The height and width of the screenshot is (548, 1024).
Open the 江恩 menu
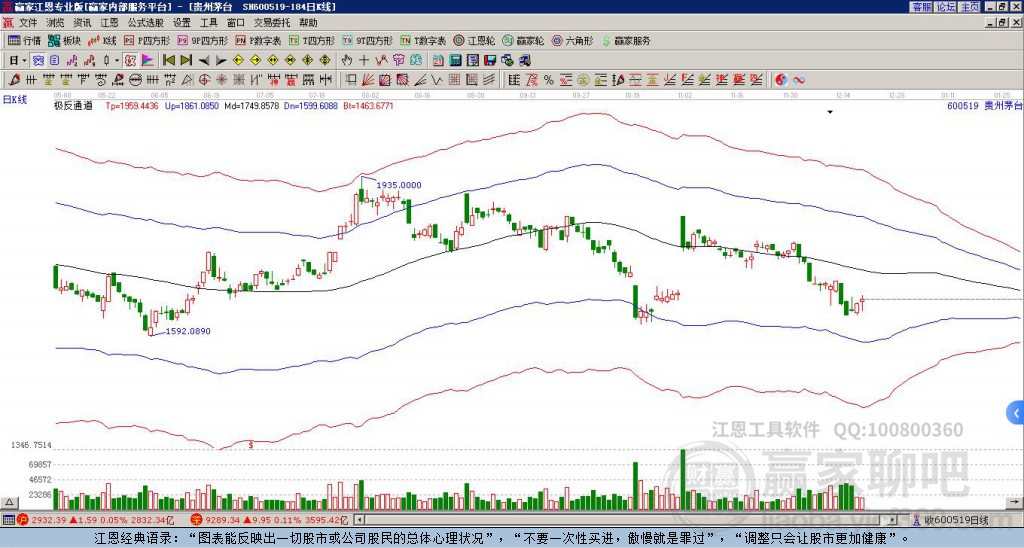pyautogui.click(x=109, y=23)
